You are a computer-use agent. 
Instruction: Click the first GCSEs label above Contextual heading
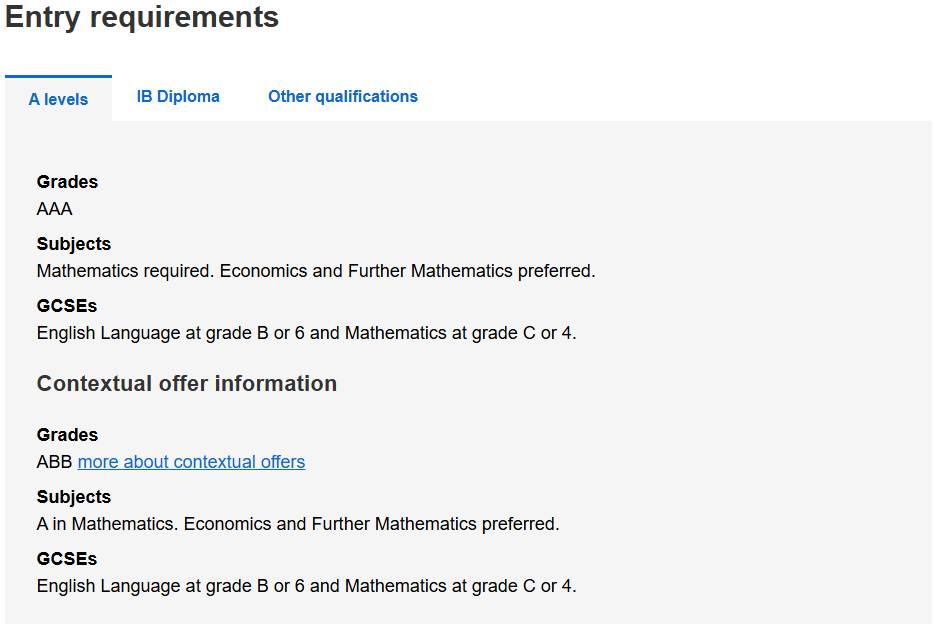pos(67,306)
